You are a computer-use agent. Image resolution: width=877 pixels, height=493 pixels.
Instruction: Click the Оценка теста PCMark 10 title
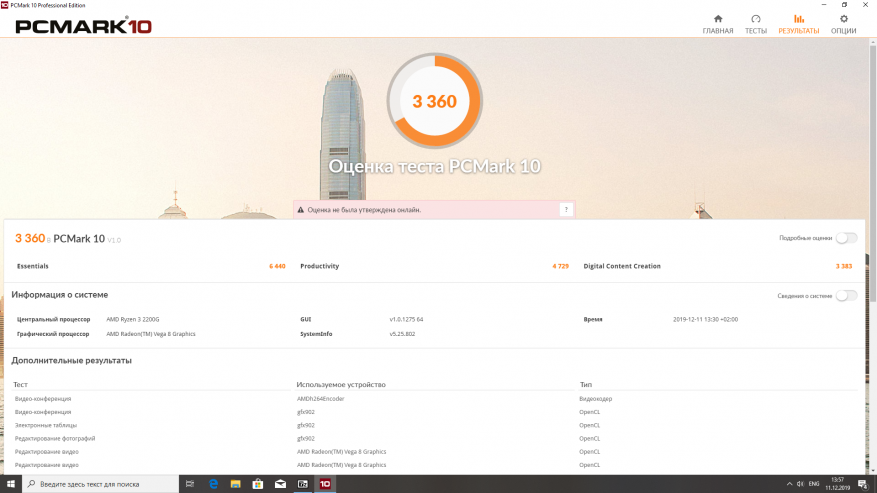coord(435,166)
